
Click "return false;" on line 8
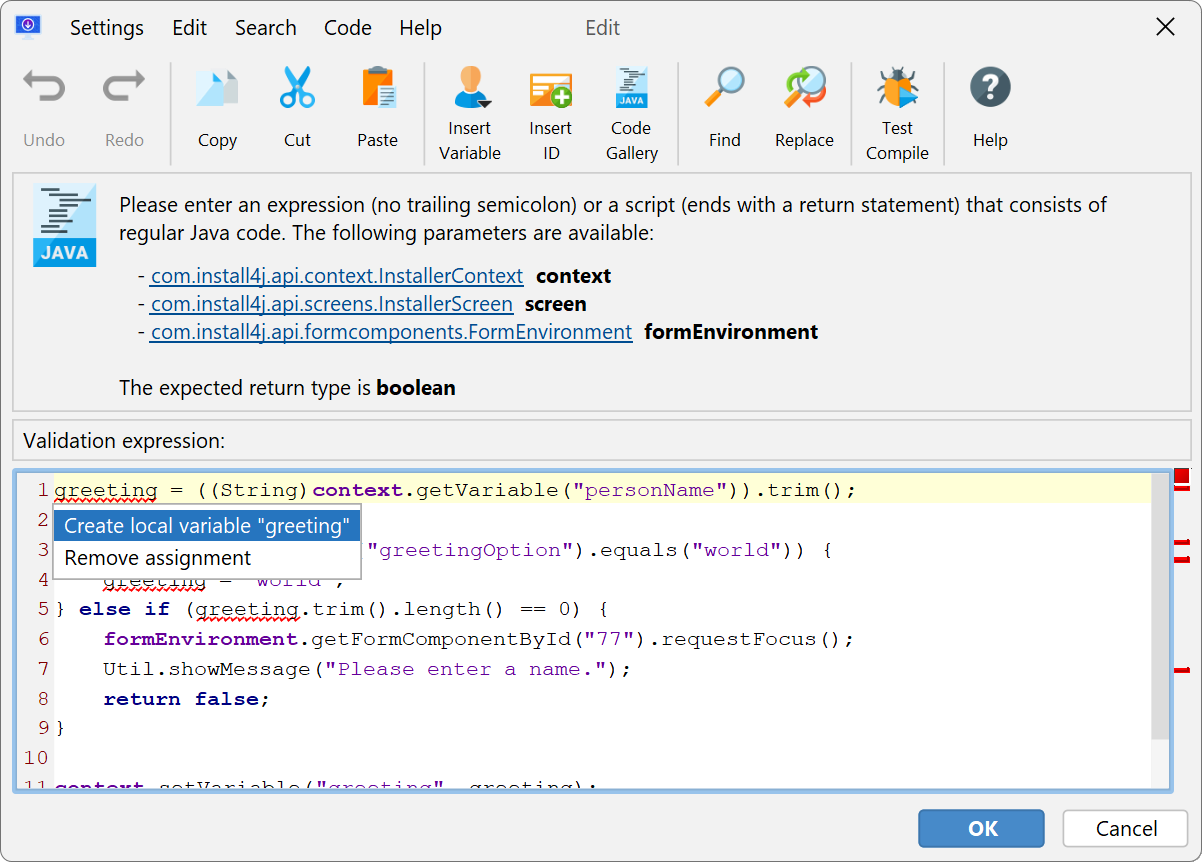pyautogui.click(x=187, y=699)
